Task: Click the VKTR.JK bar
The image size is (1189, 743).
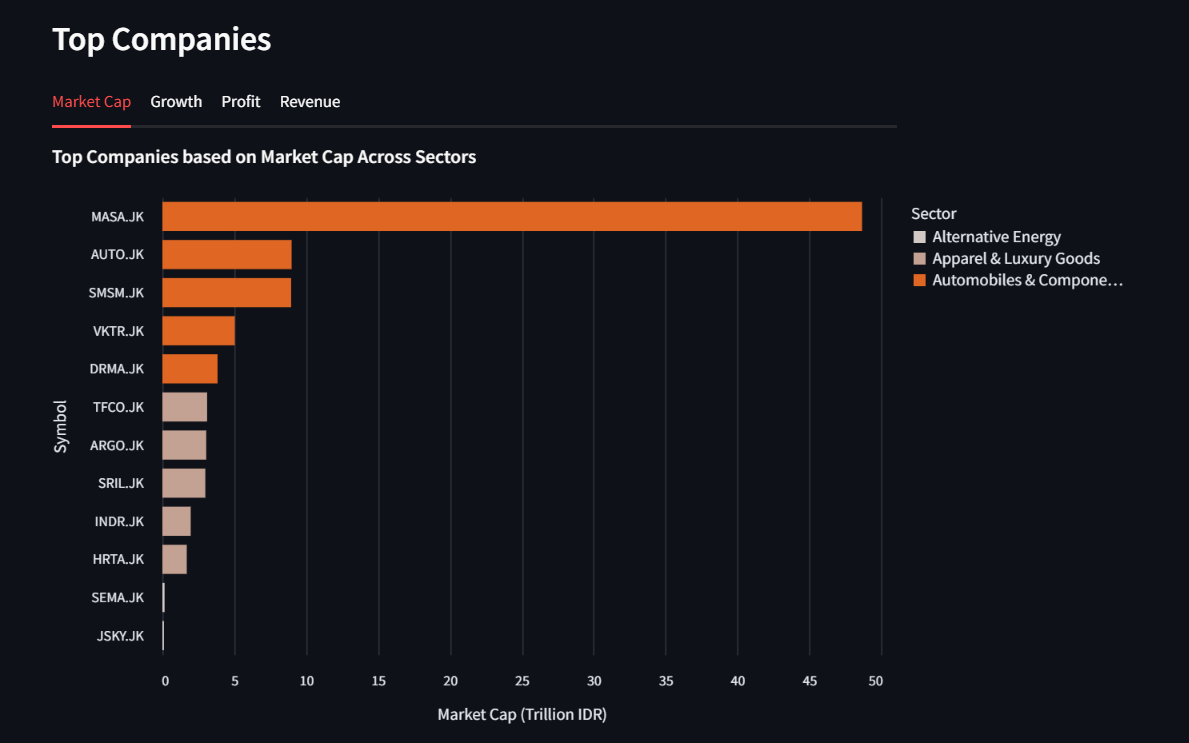Action: point(198,330)
